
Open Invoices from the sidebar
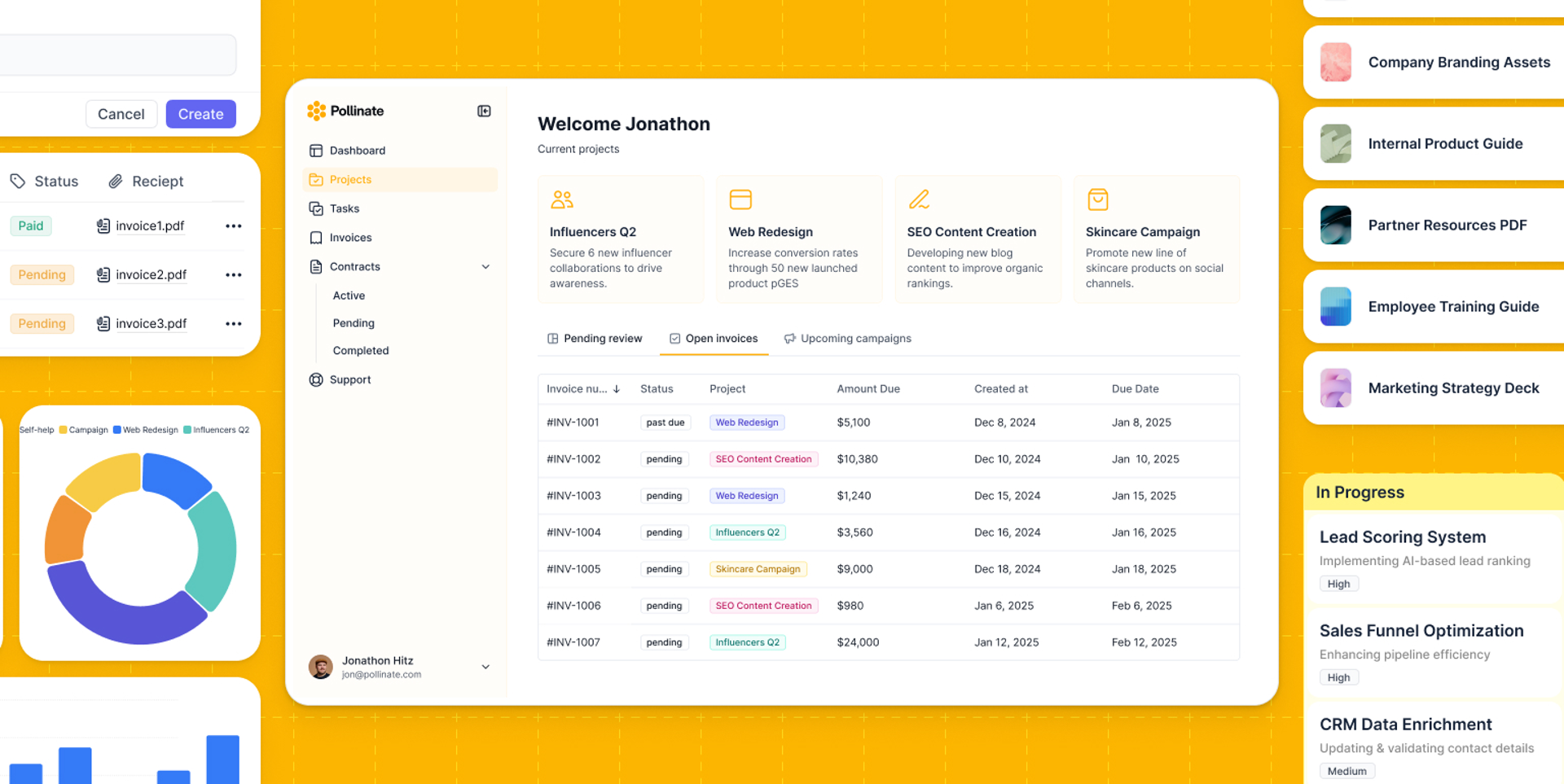click(350, 238)
